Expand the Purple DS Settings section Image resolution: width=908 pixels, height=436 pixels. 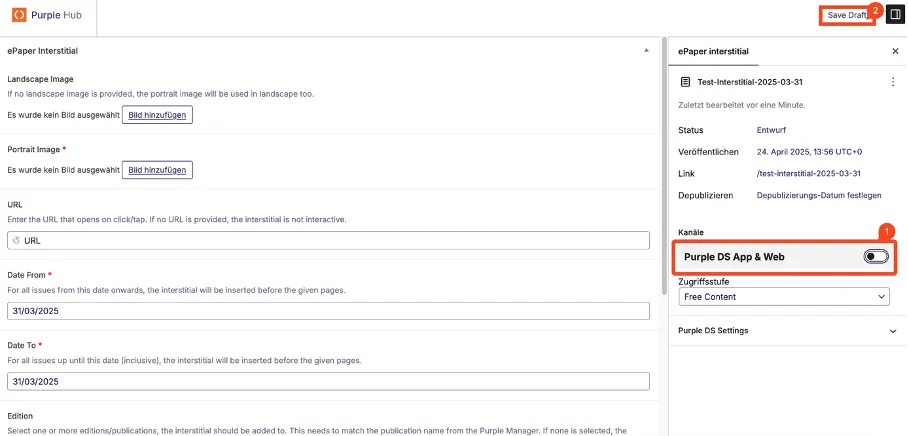click(788, 331)
